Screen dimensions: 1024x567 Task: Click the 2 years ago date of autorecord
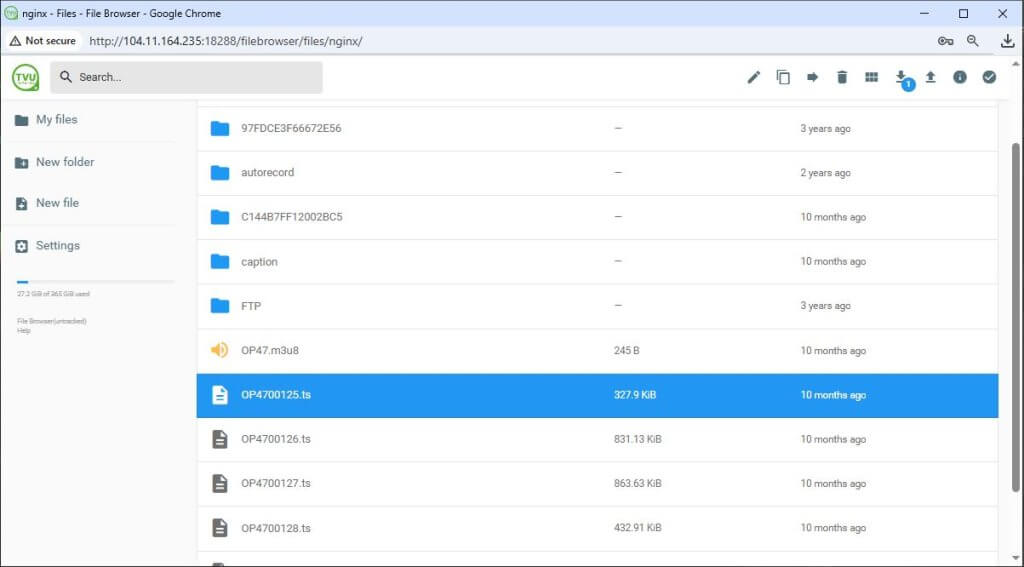[x=825, y=172]
